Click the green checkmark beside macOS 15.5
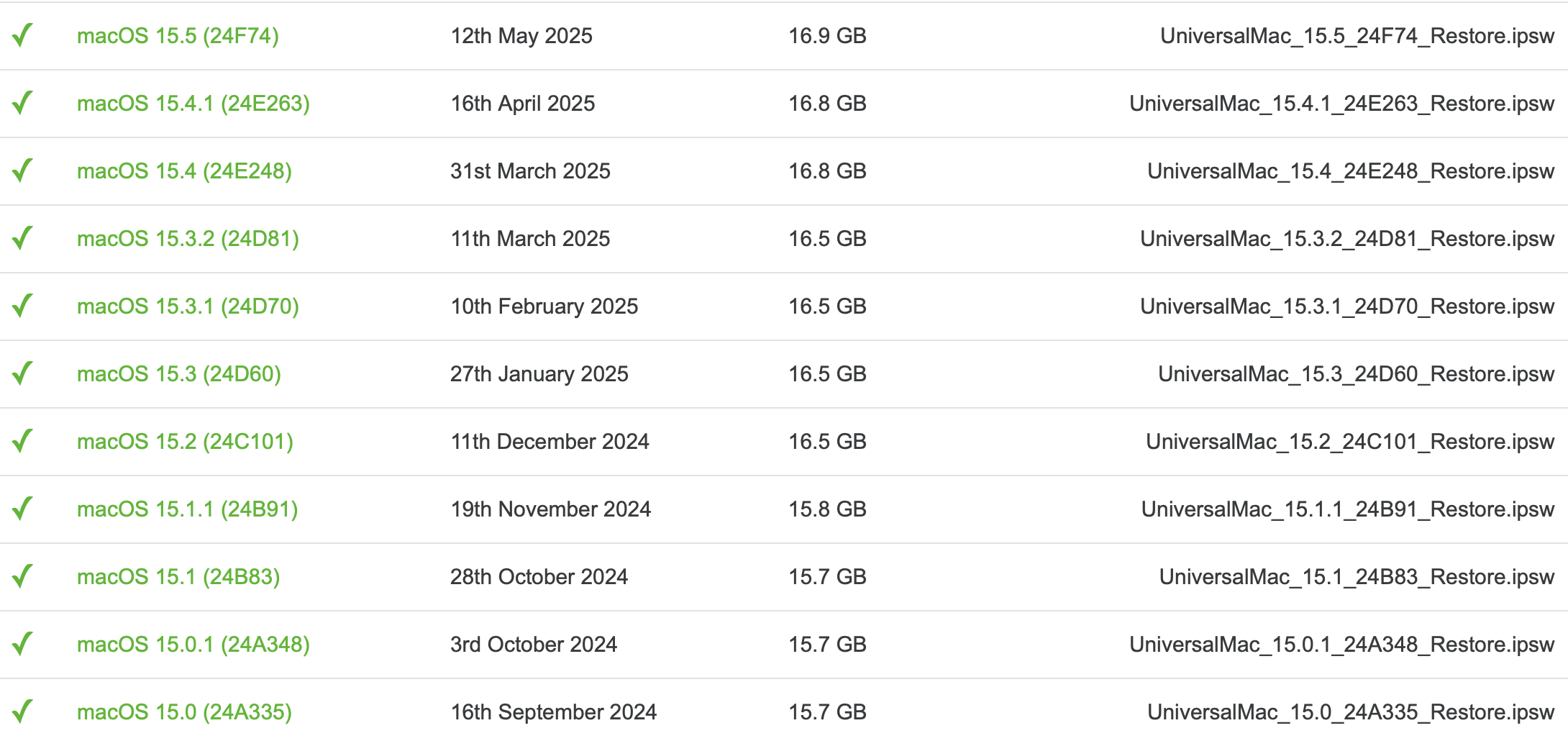Screen dimensions: 1568x741 [x=23, y=35]
